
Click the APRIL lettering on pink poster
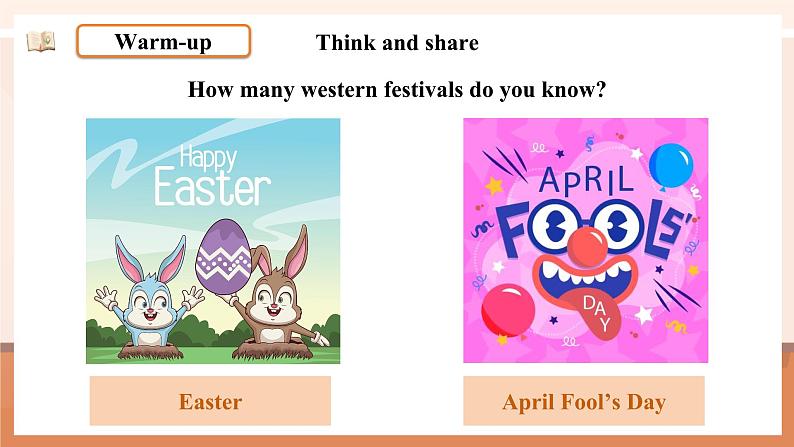click(586, 180)
